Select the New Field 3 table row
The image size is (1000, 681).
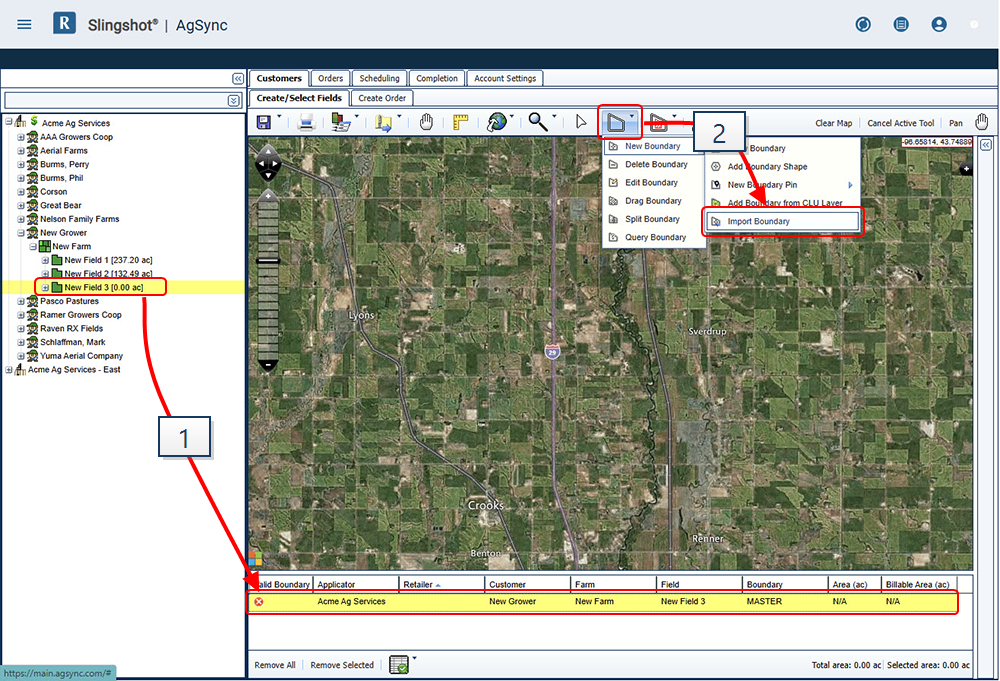(603, 601)
